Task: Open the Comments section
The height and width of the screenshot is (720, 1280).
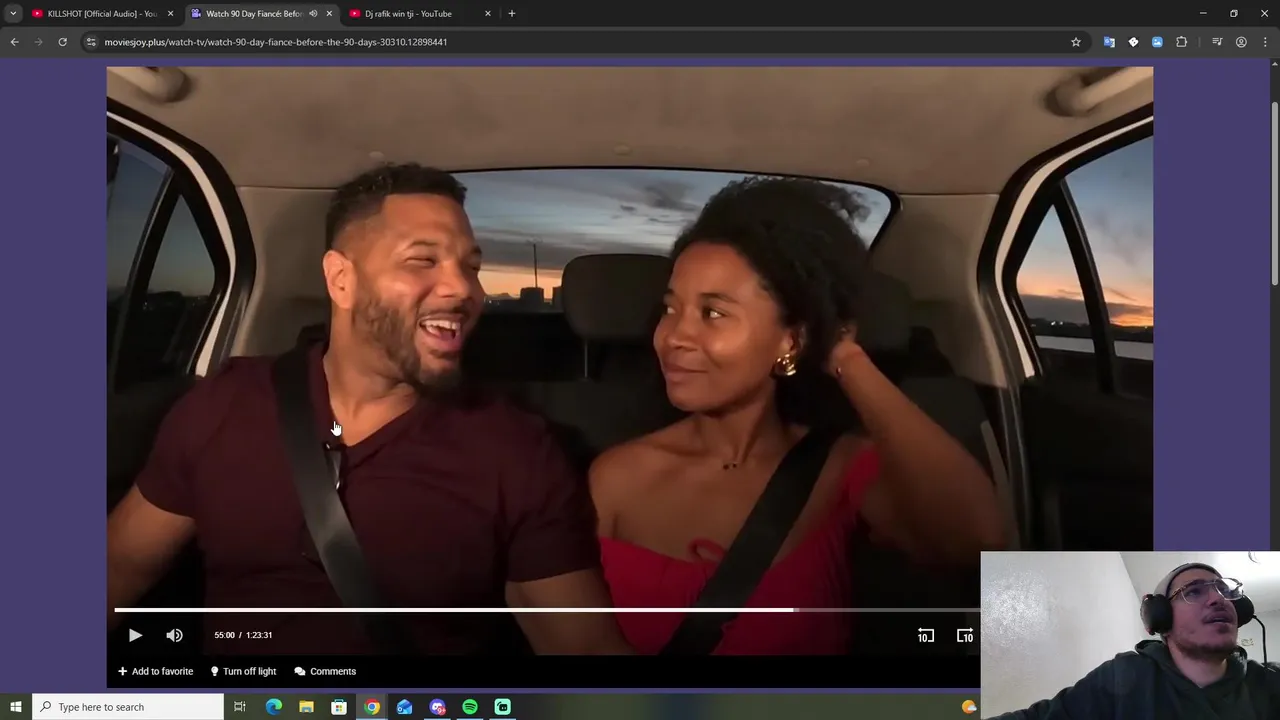Action: (325, 671)
